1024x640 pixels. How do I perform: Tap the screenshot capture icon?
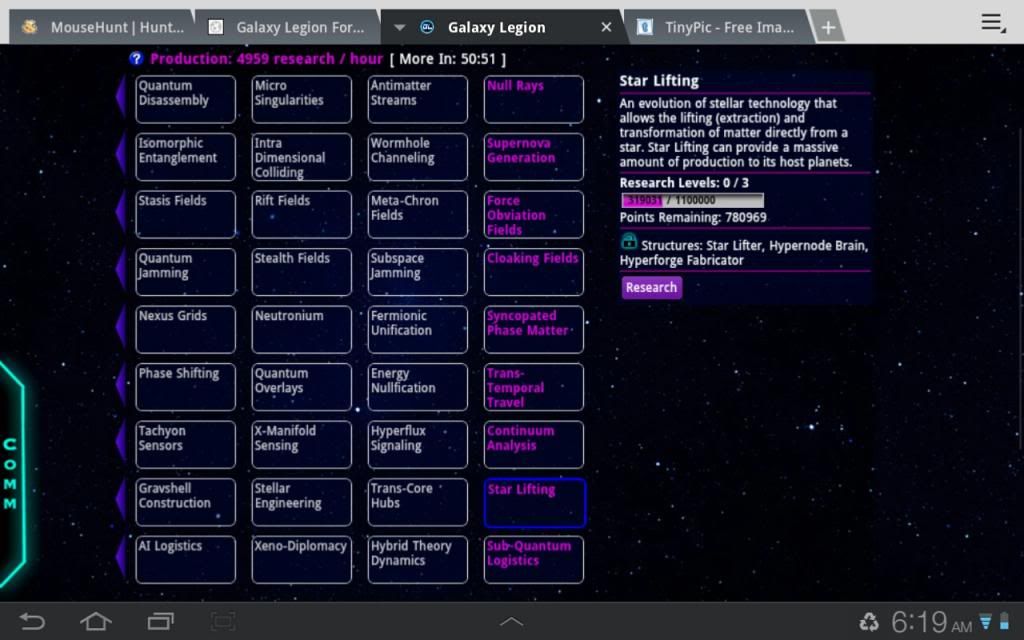click(x=223, y=622)
